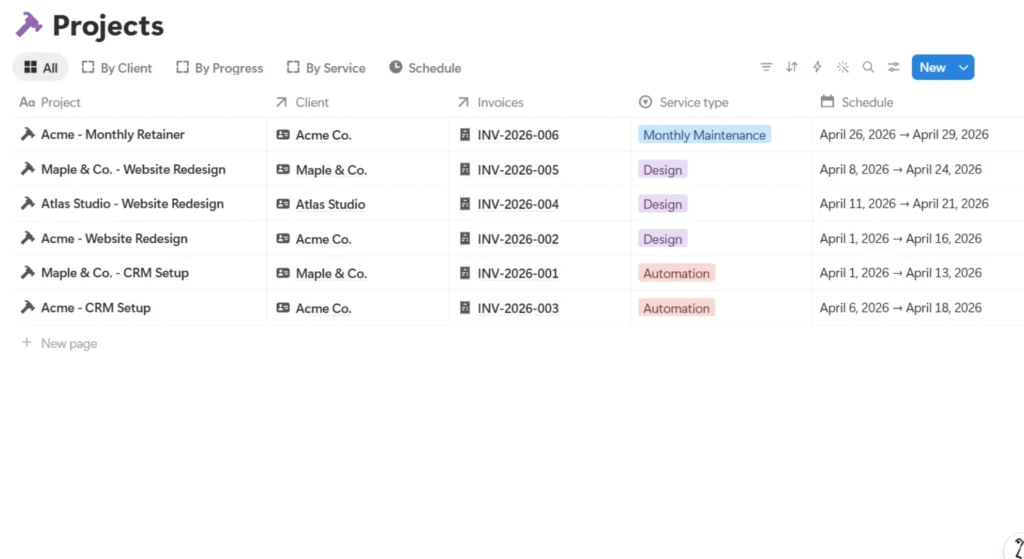This screenshot has height=559, width=1024.
Task: Click invoice icon beside INV-2026-006
Action: point(465,135)
